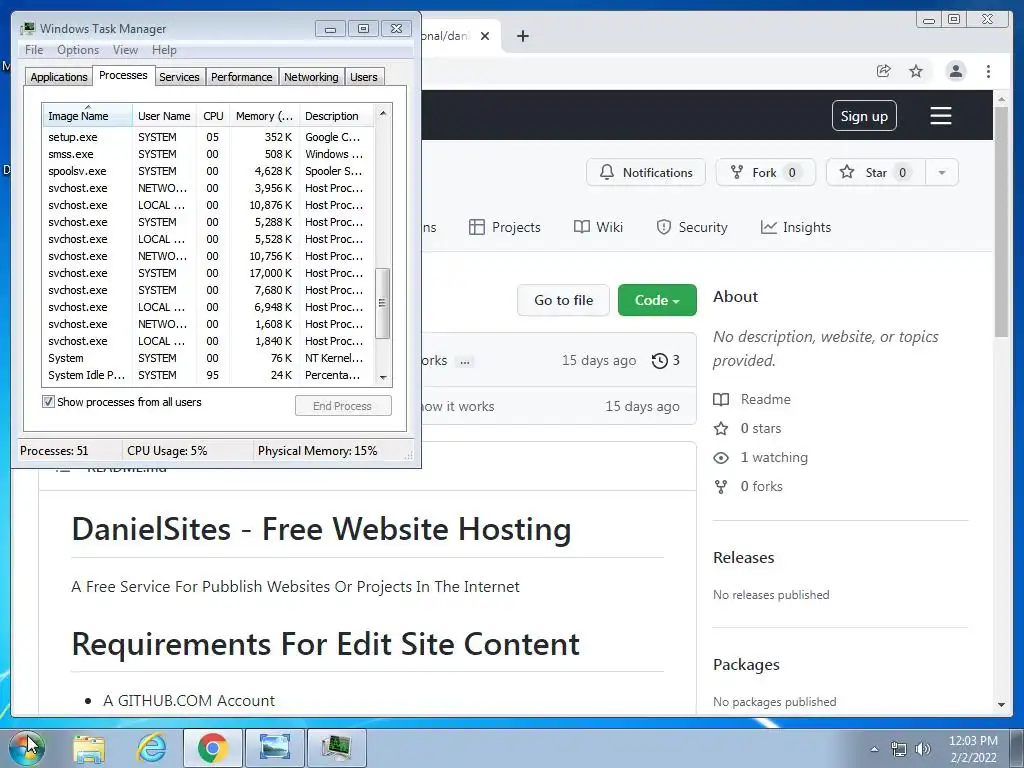Open Packages heading link
This screenshot has width=1024, height=768.
746,665
